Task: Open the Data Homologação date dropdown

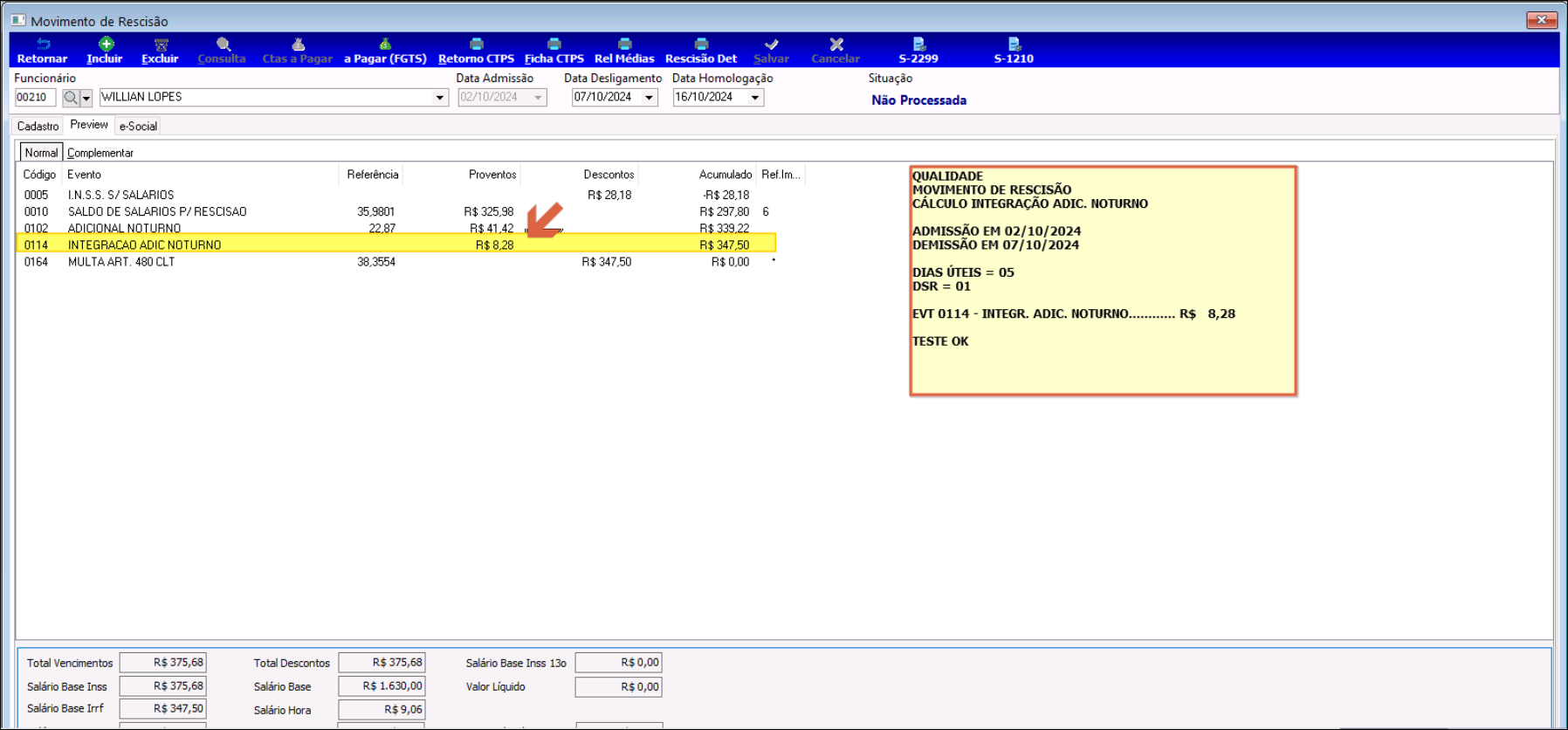Action: click(x=755, y=98)
